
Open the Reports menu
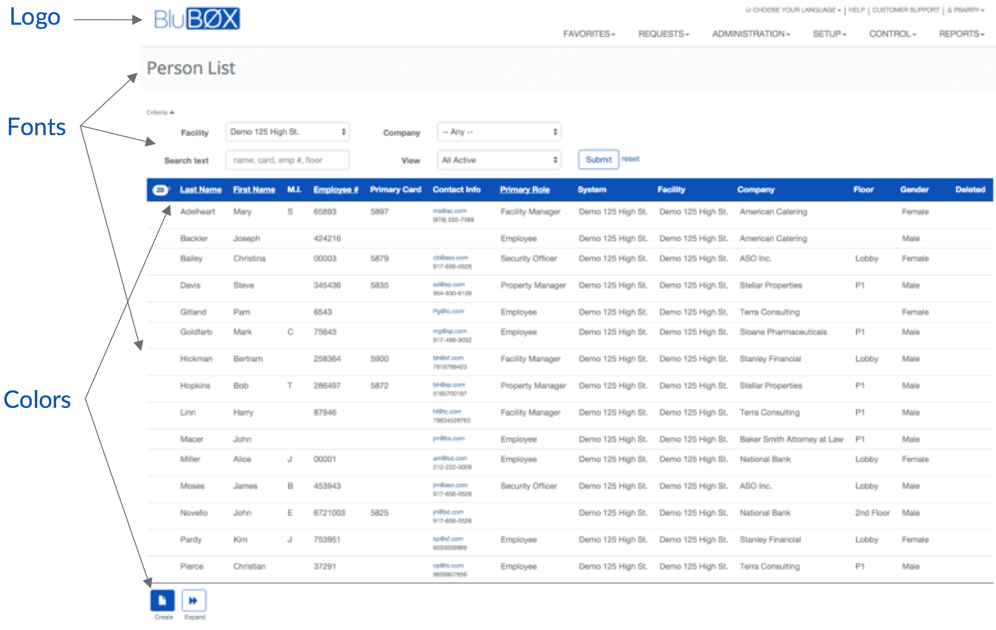pyautogui.click(x=960, y=34)
